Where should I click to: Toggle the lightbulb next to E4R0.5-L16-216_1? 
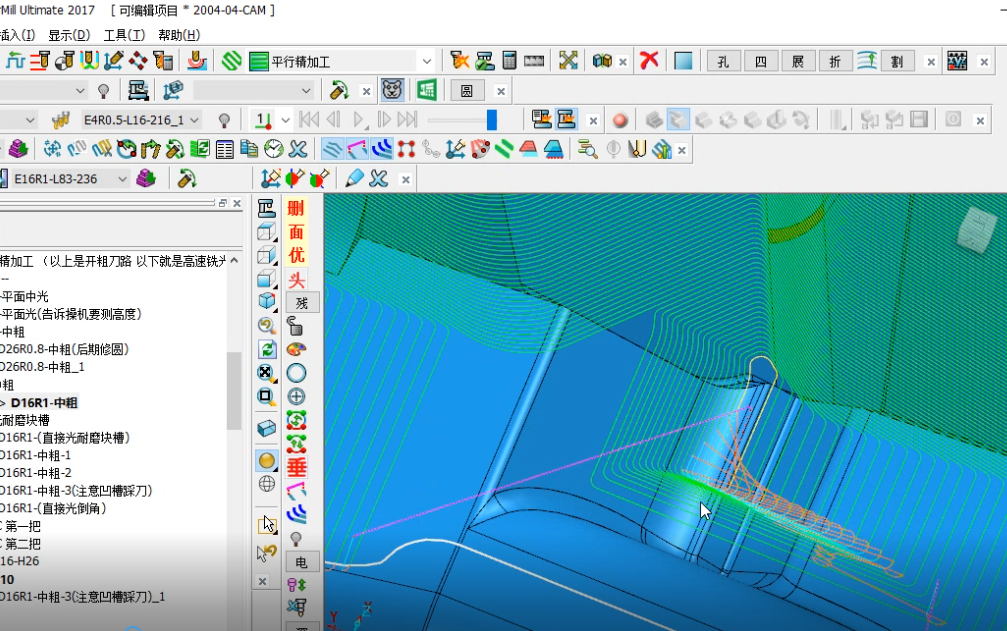click(224, 120)
